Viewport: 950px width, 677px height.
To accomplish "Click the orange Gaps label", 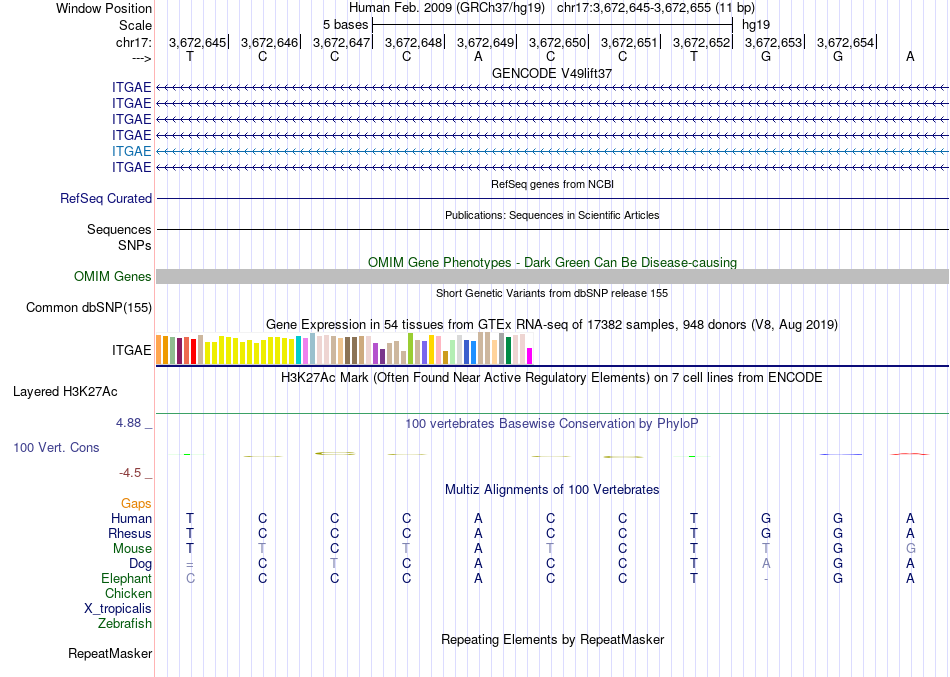I will [x=136, y=504].
